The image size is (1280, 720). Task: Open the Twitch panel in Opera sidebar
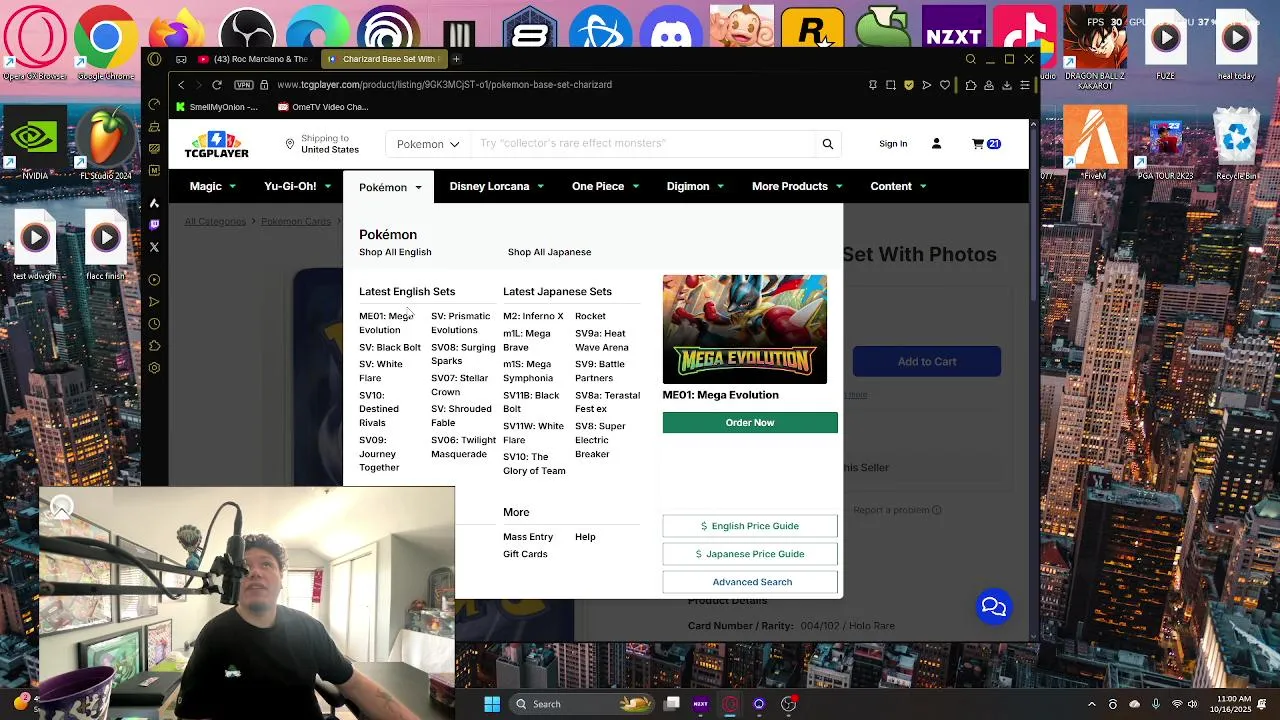[x=154, y=225]
